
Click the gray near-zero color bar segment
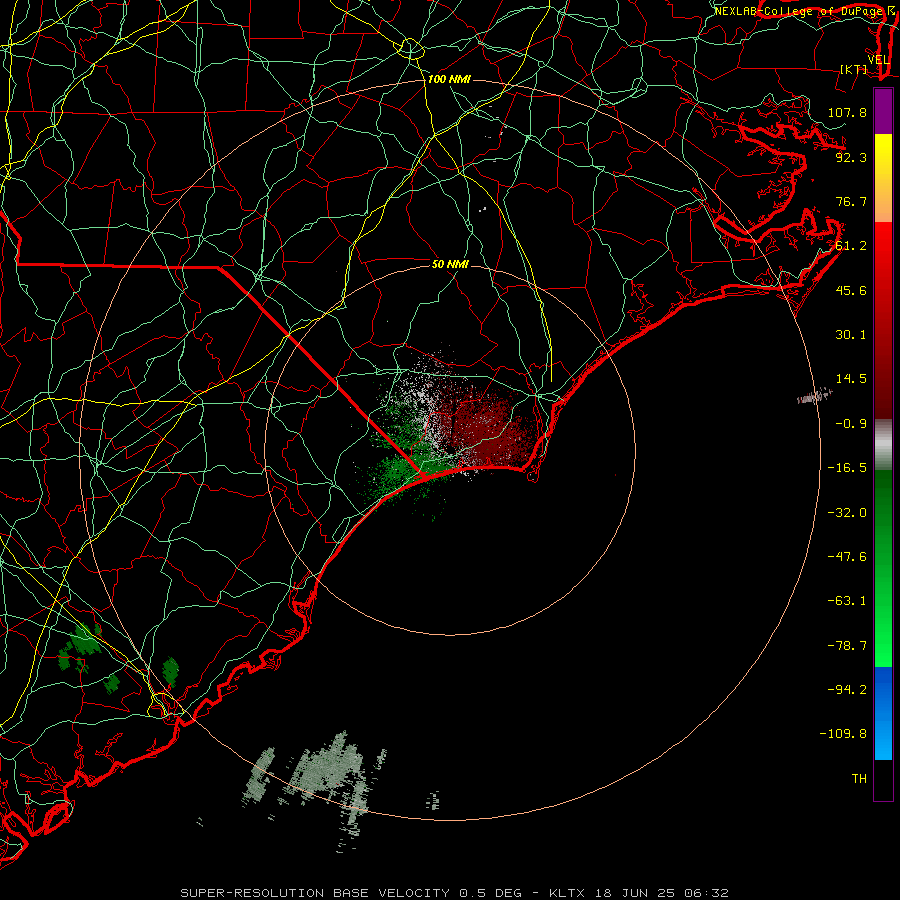883,445
